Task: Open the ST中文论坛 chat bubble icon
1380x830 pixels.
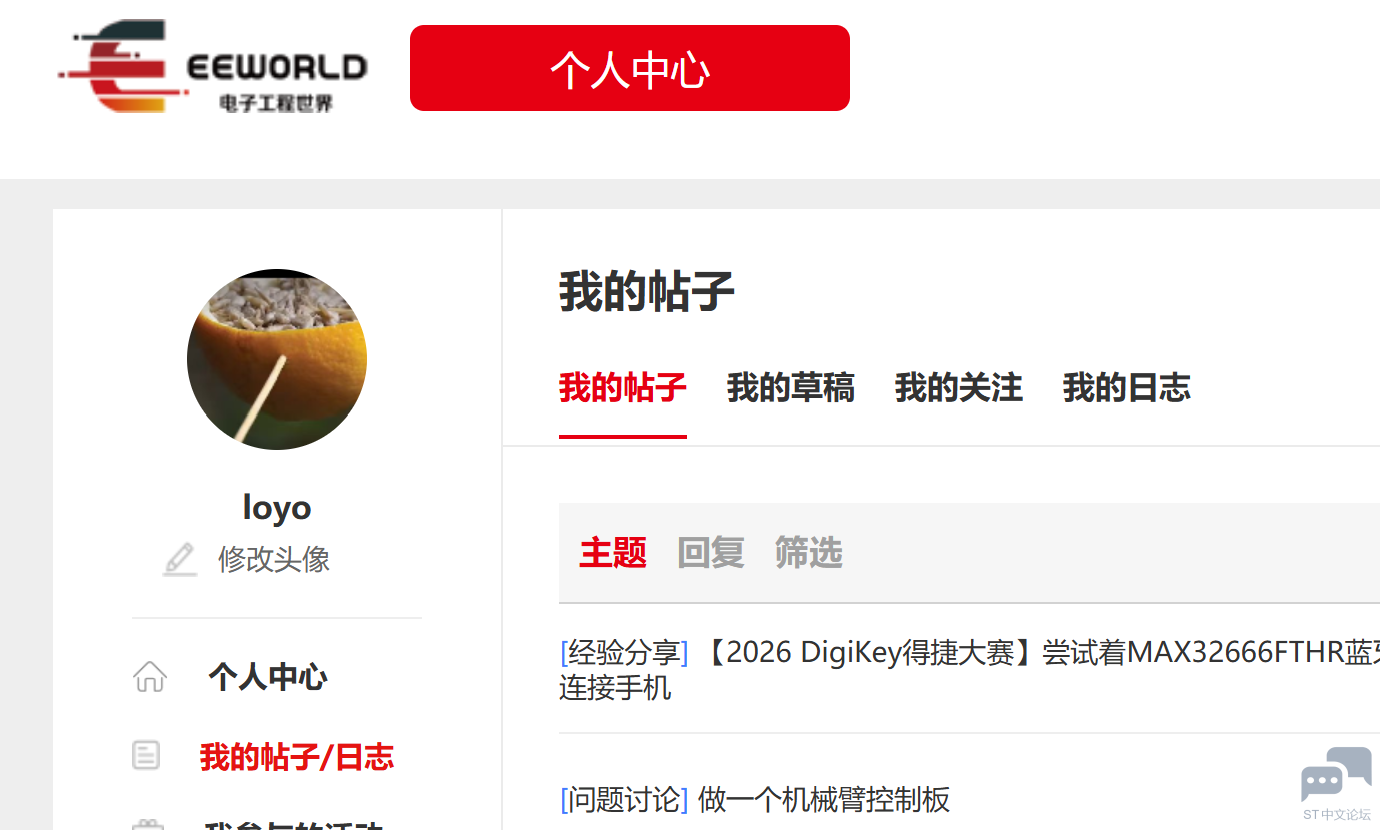Action: (x=1336, y=774)
